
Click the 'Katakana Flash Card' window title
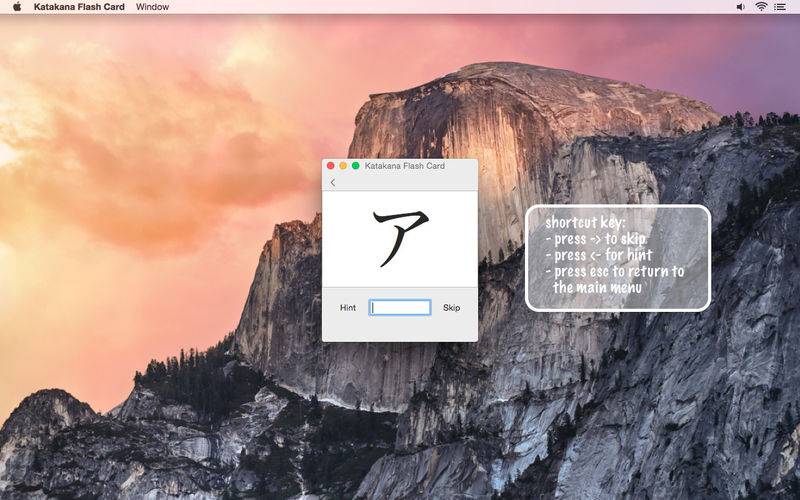click(405, 166)
